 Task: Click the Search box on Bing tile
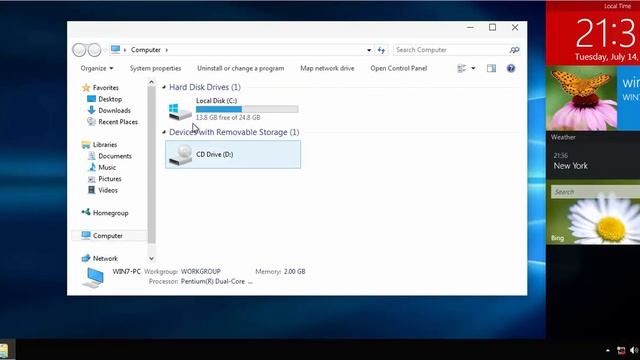tap(596, 192)
